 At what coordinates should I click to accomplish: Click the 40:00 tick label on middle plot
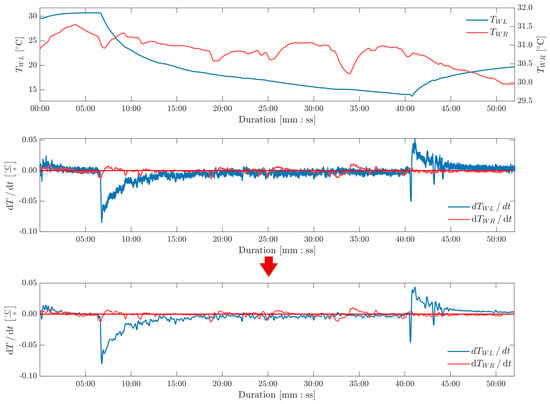point(405,240)
